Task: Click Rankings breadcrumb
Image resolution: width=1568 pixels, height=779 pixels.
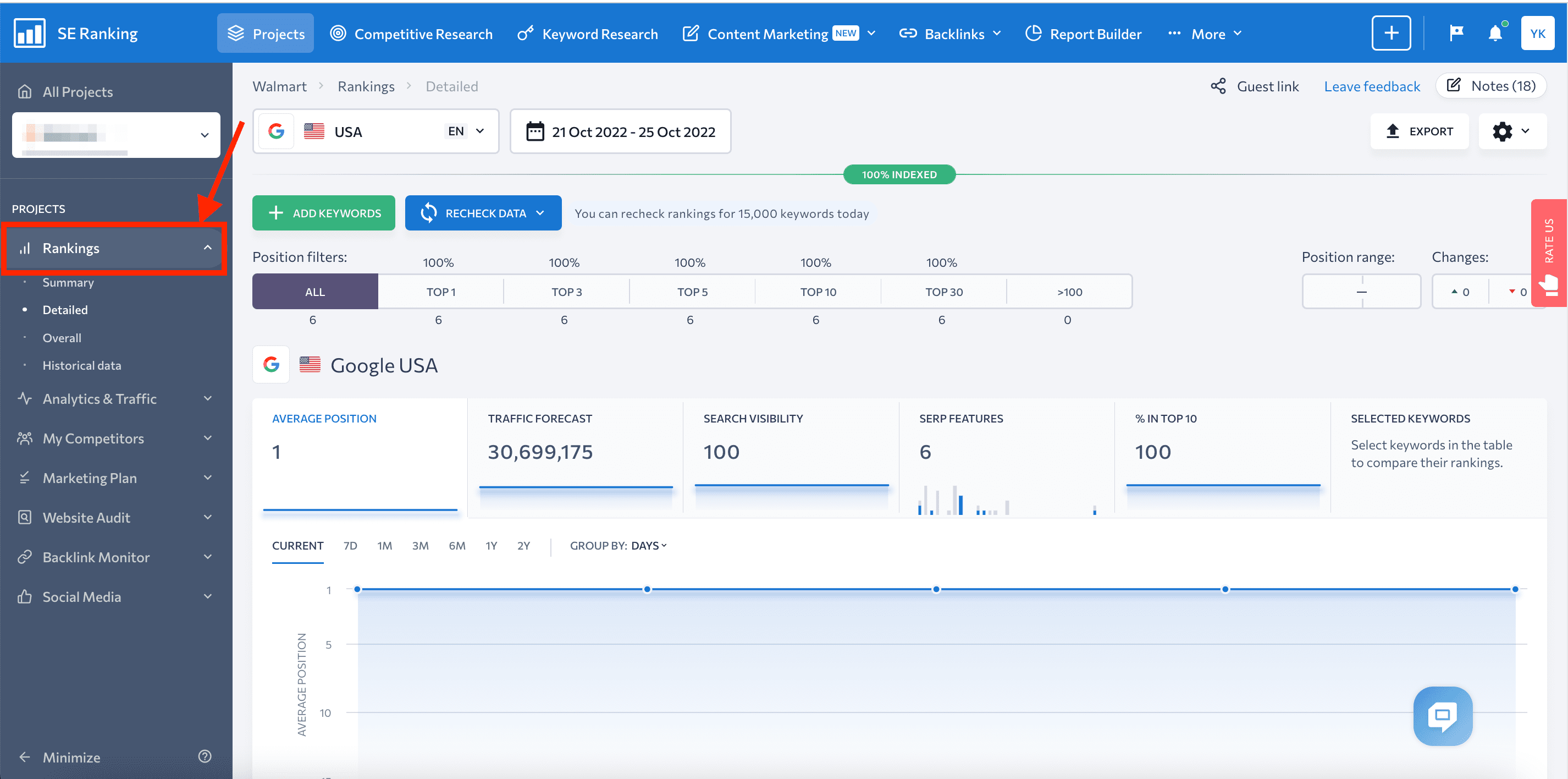Action: (366, 86)
